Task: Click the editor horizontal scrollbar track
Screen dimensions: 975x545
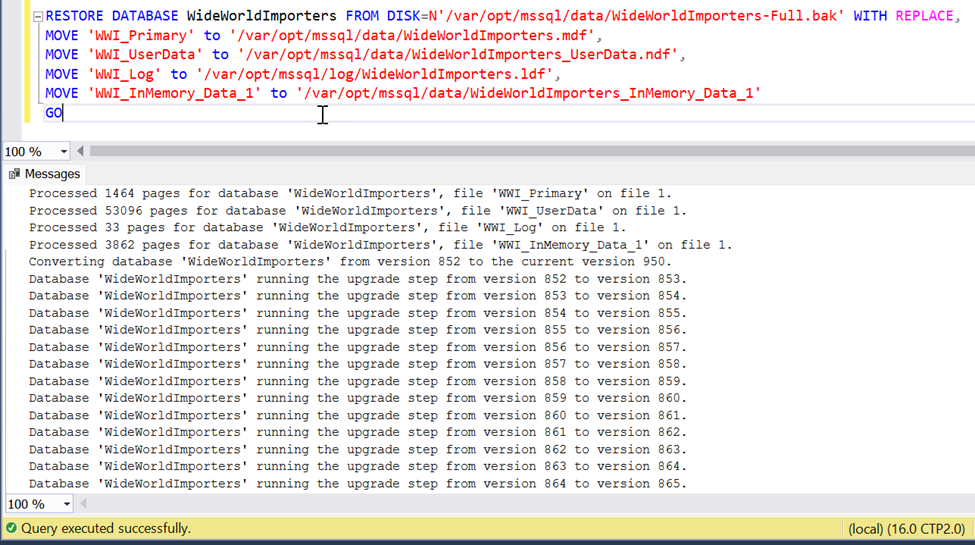Action: click(532, 151)
